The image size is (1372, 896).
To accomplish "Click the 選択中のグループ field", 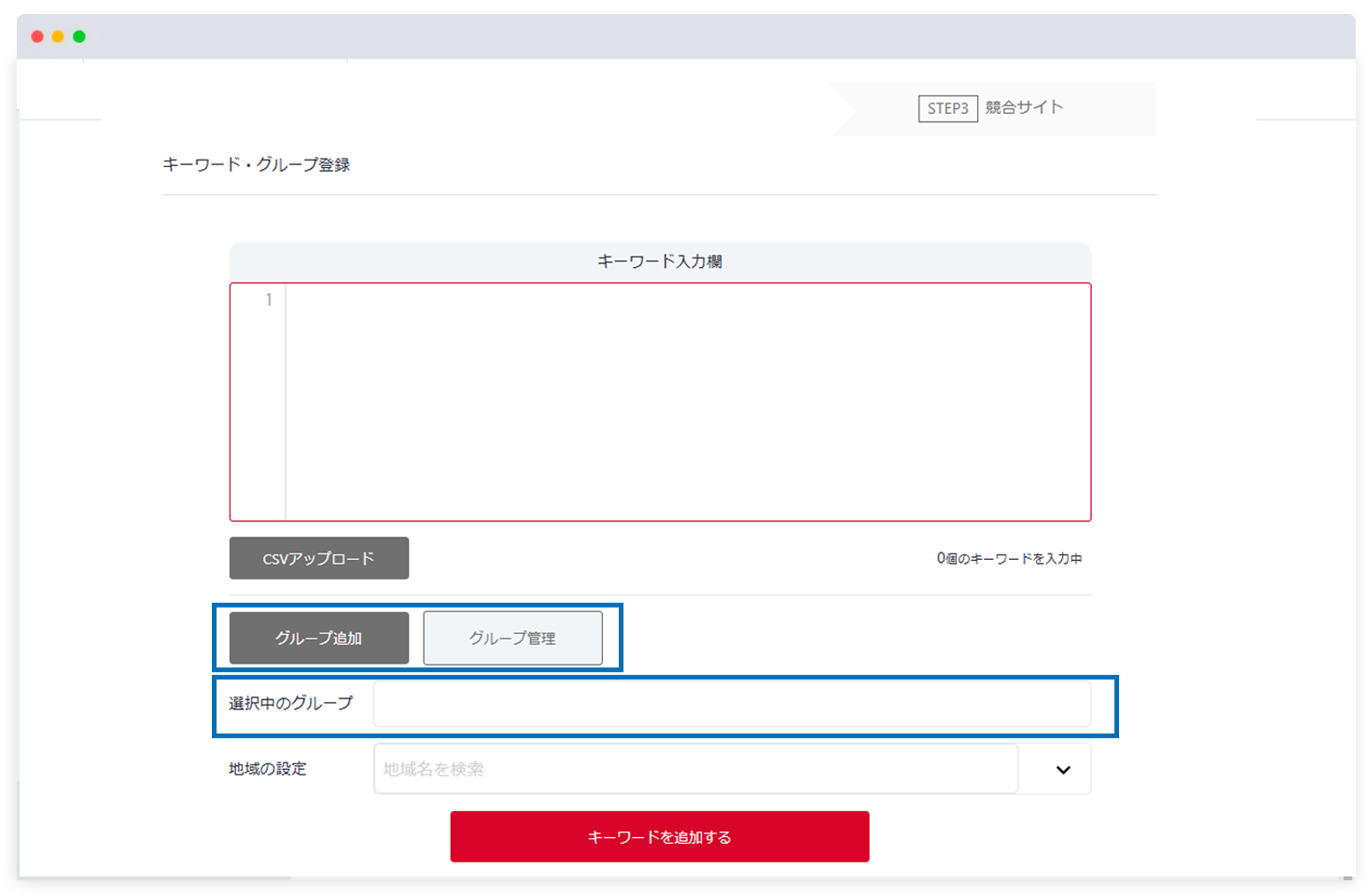I will (x=732, y=703).
